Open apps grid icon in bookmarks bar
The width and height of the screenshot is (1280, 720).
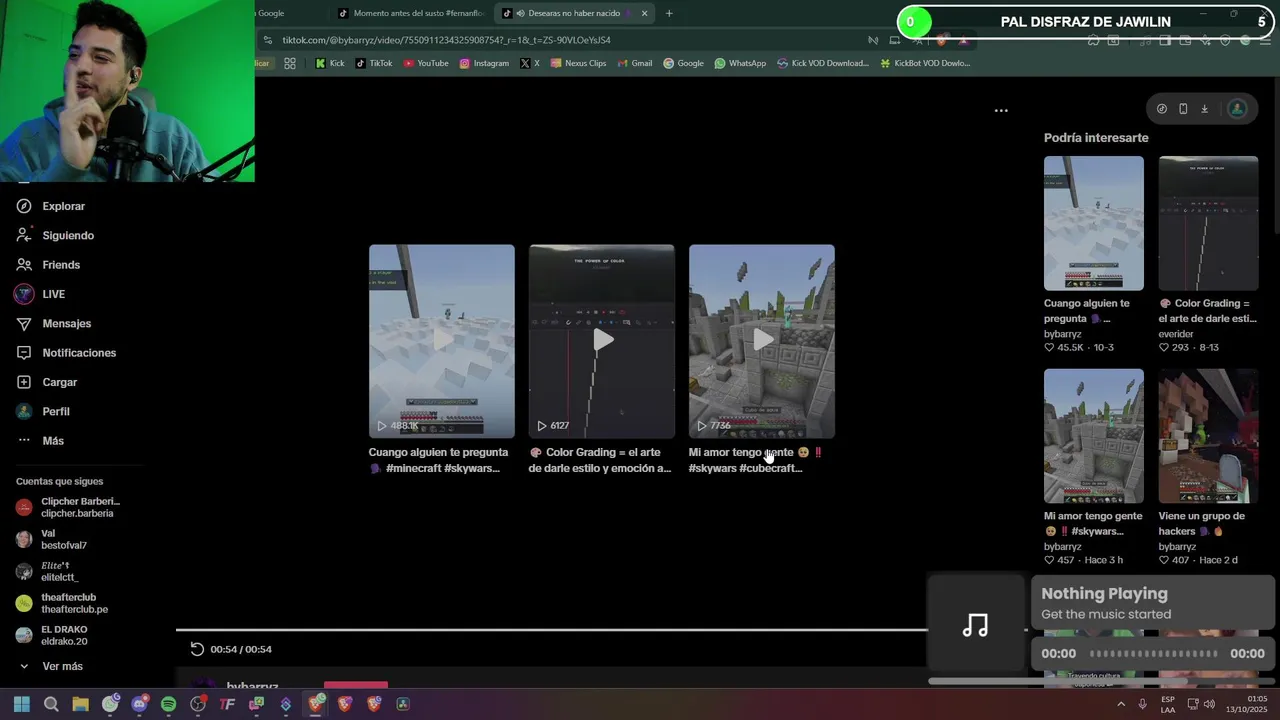(290, 63)
